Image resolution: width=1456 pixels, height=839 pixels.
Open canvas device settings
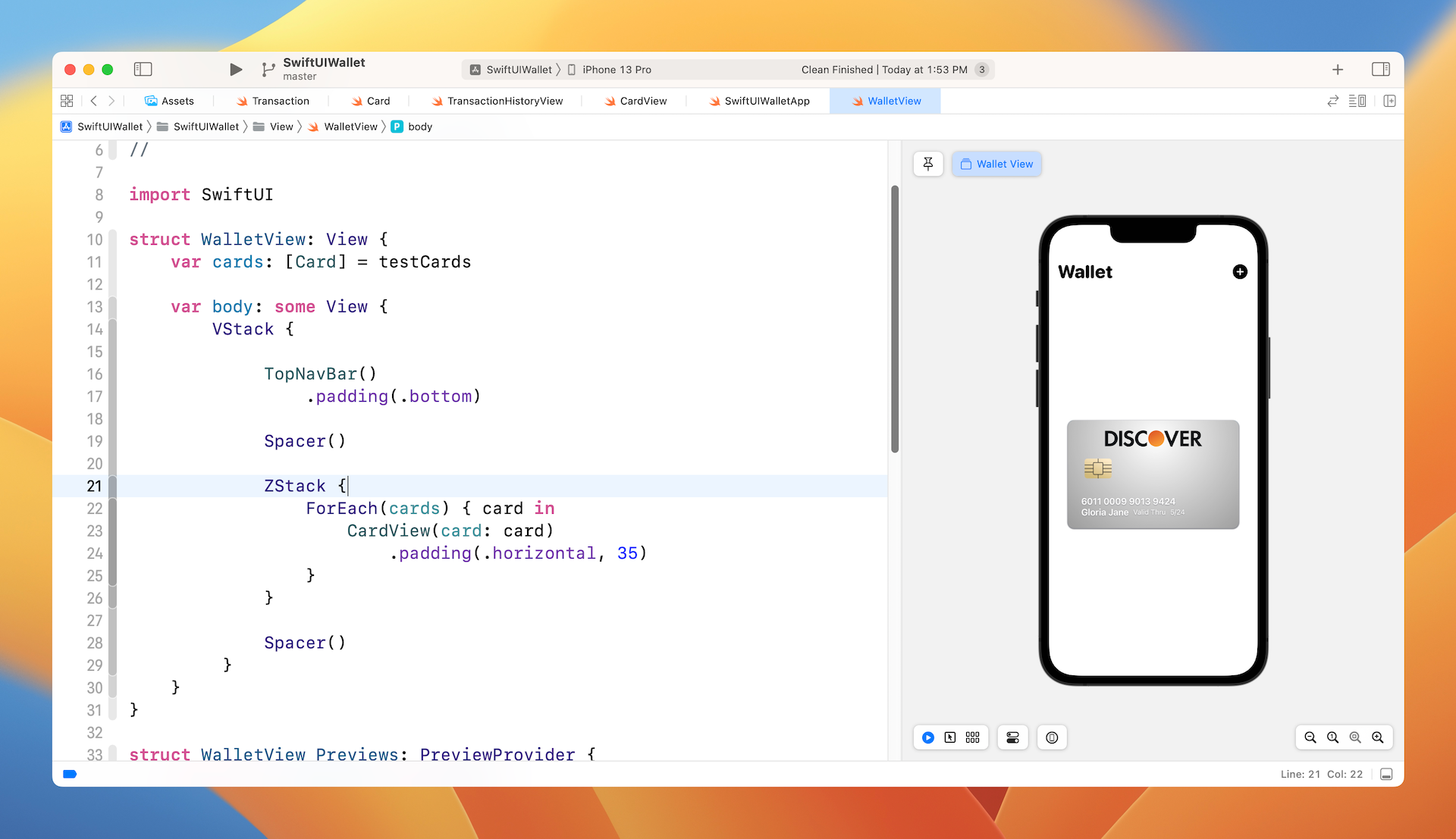pos(1012,737)
